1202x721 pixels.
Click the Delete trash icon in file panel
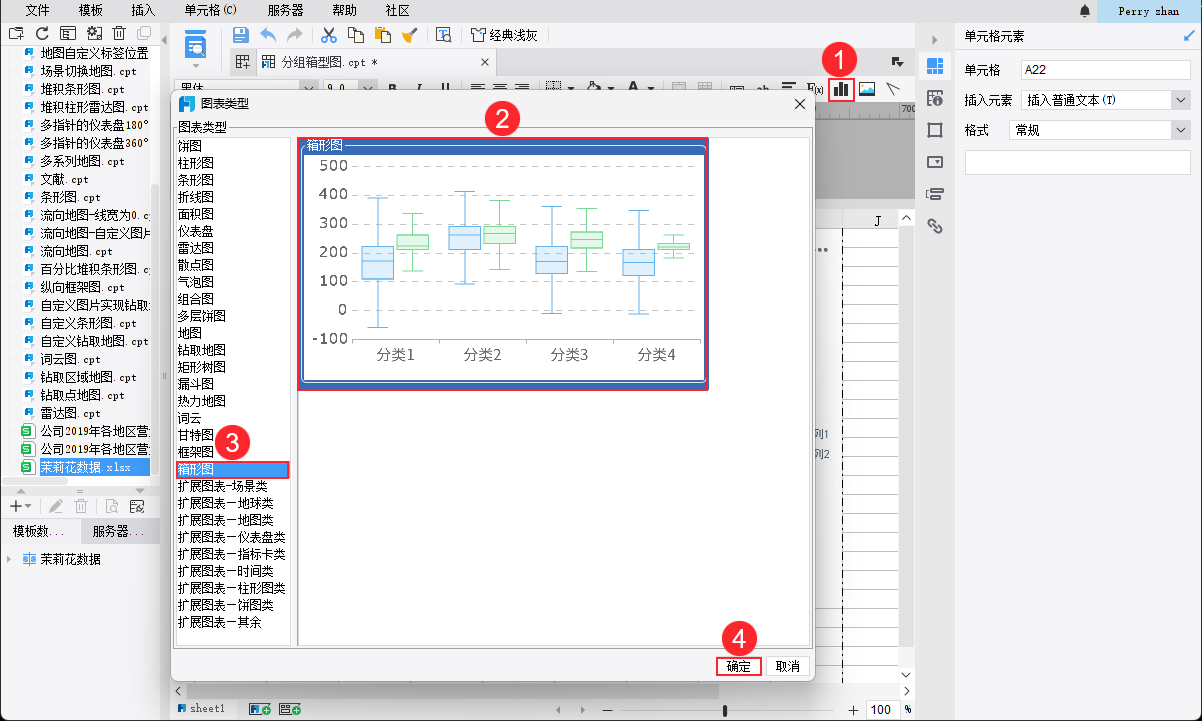click(119, 33)
